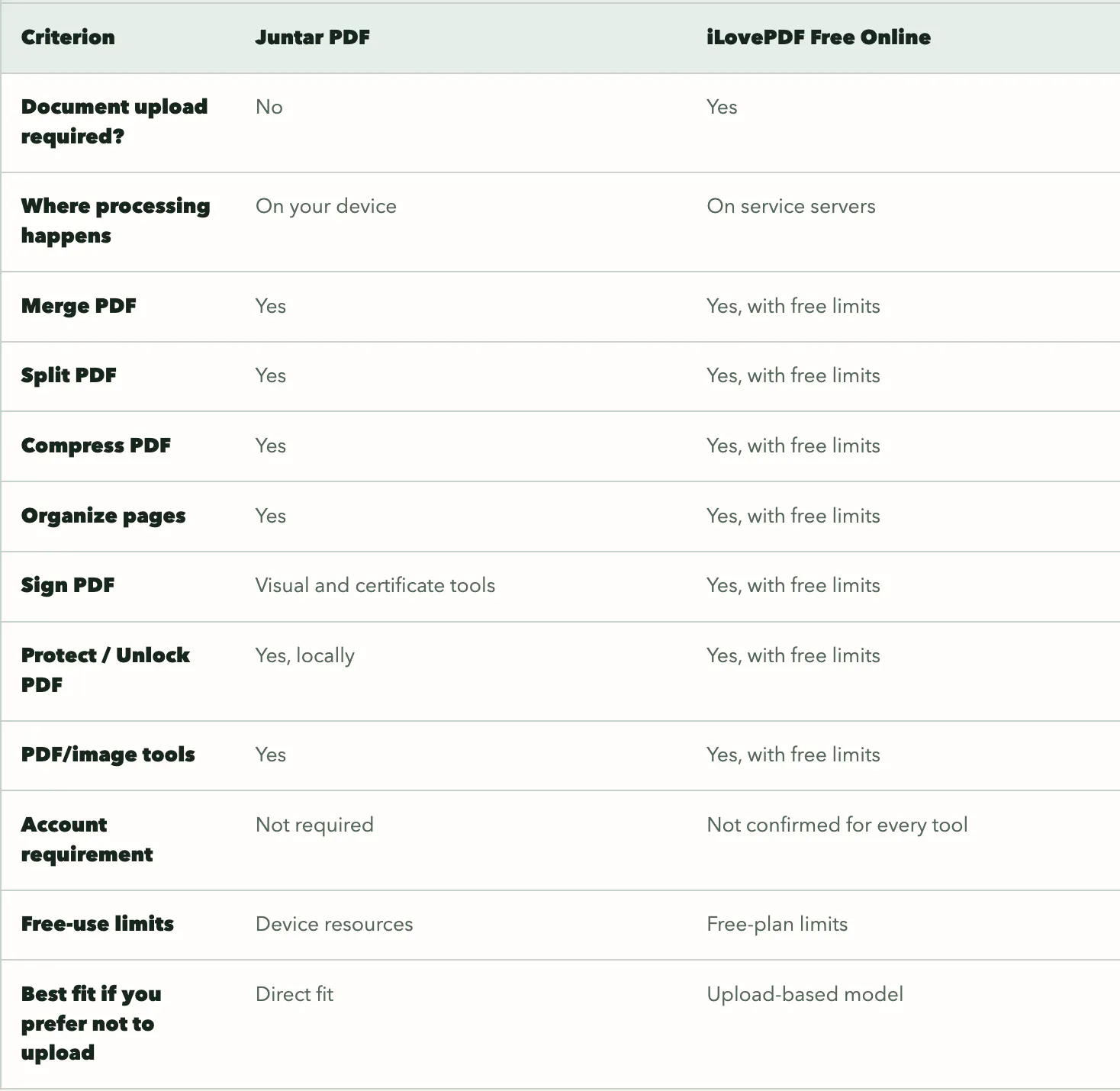Viewport: 1120px width, 1091px height.
Task: Click the "Split PDF" row label
Action: [x=69, y=375]
